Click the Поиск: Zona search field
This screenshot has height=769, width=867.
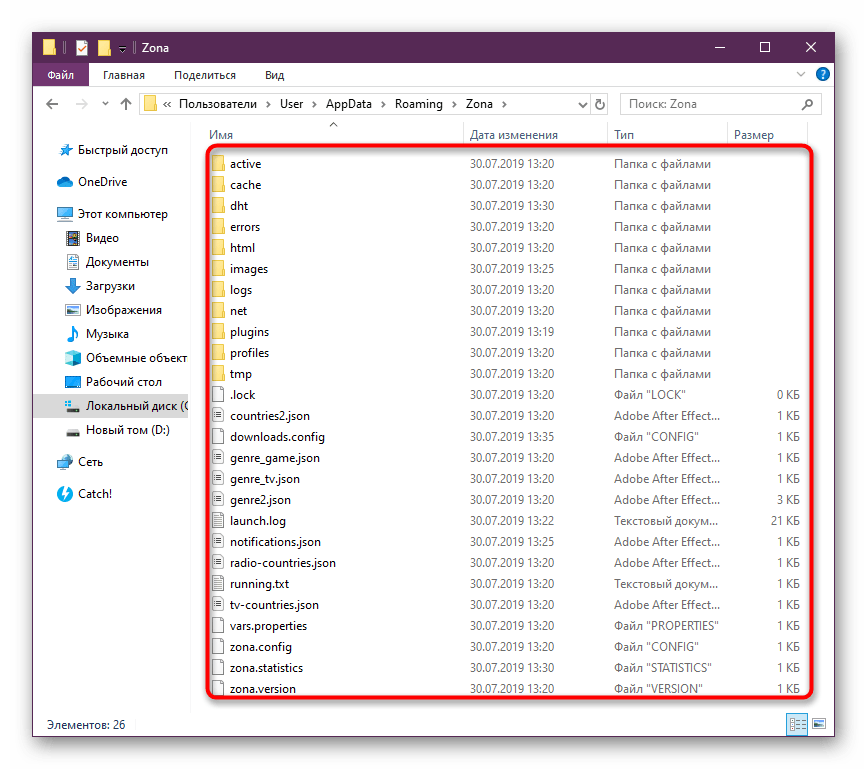tap(720, 104)
